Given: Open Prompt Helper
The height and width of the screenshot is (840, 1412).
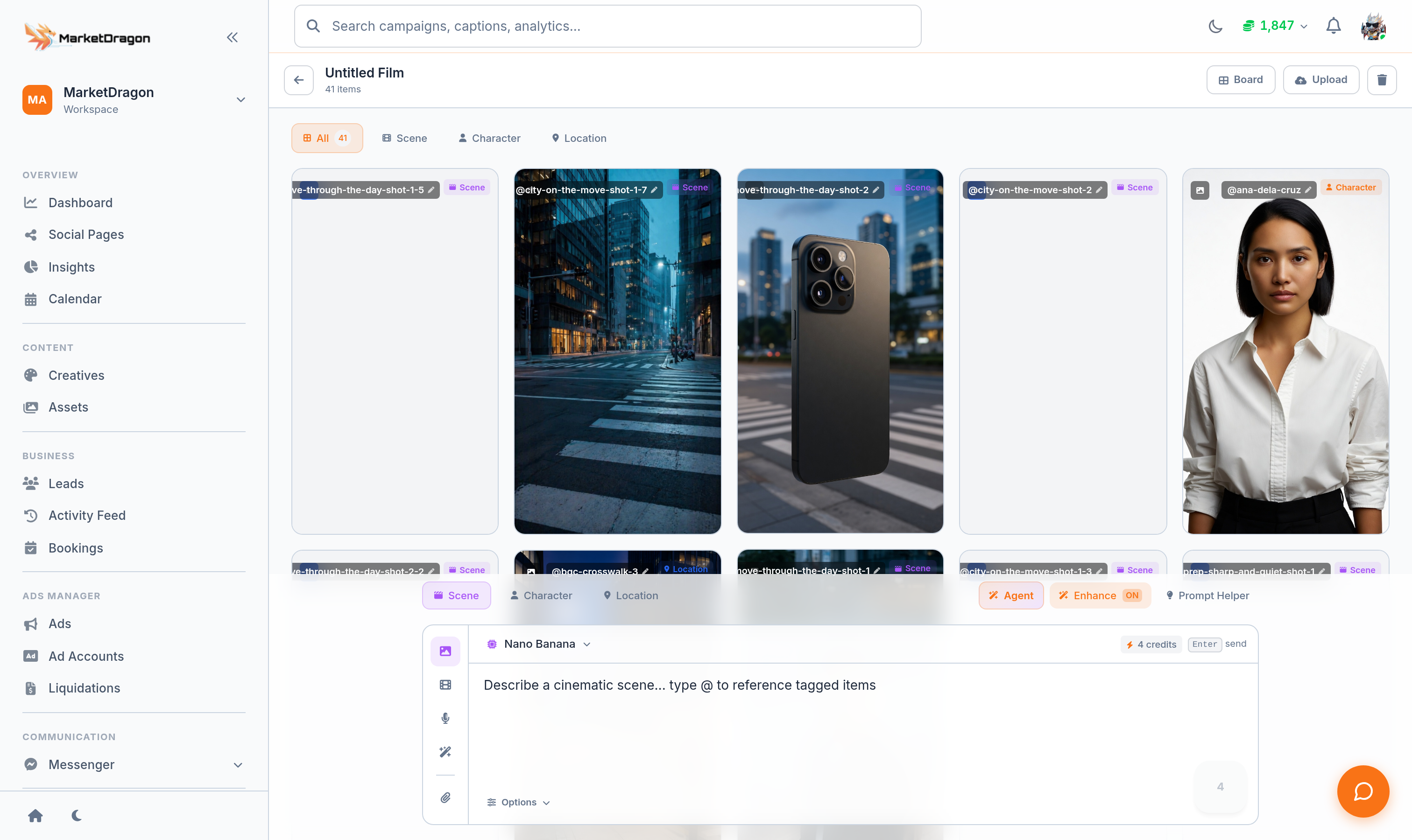Looking at the screenshot, I should click(1207, 595).
